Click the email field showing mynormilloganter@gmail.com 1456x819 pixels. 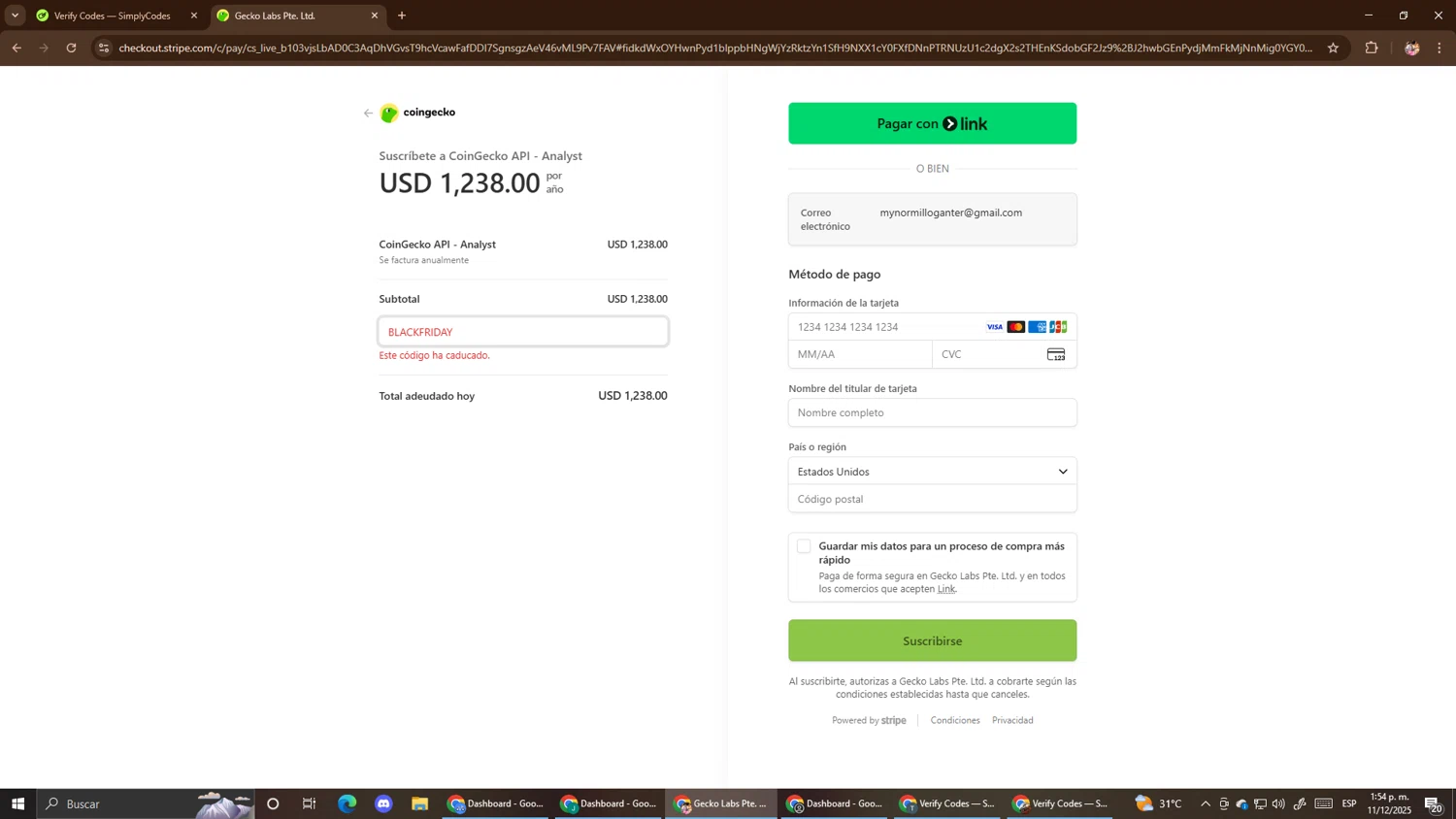pyautogui.click(x=932, y=219)
